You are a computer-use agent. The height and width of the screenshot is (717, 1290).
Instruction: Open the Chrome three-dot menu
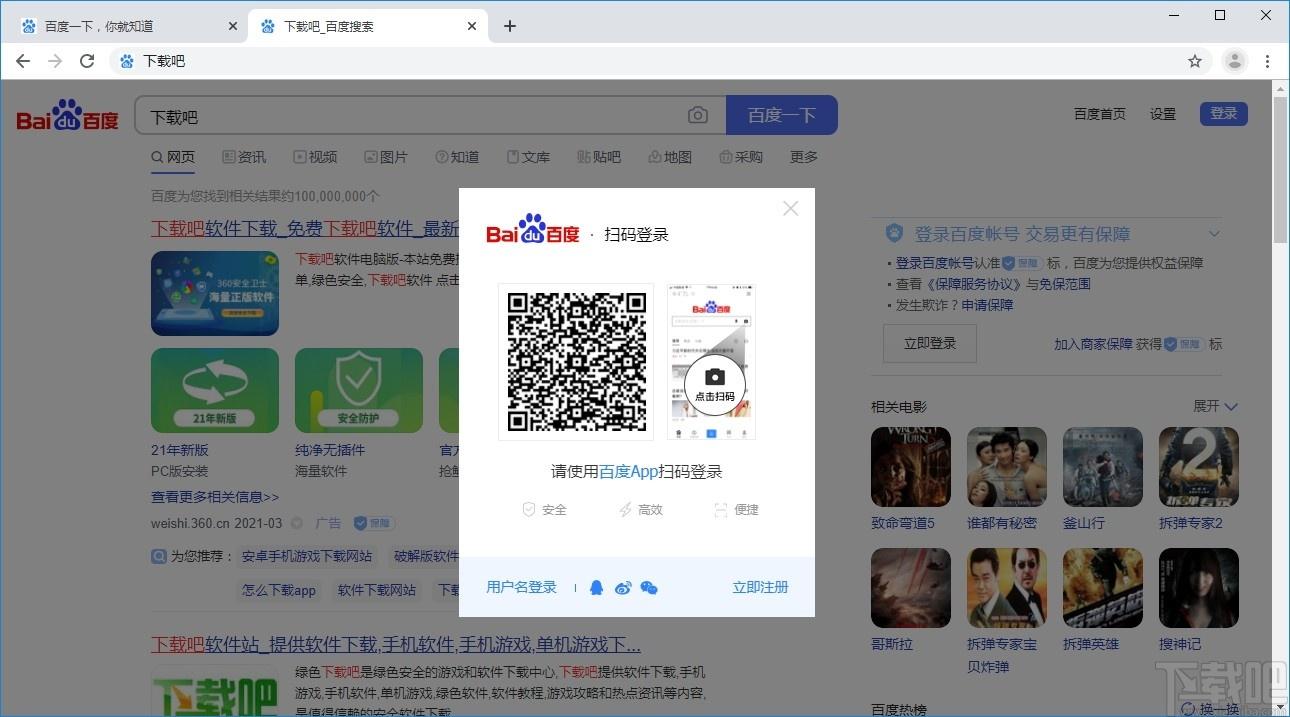click(1268, 61)
